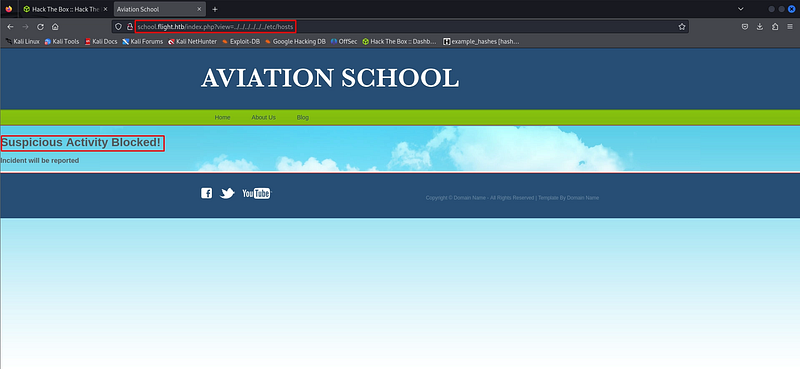The height and width of the screenshot is (369, 800).
Task: Click the Home navigation menu item
Action: coord(222,117)
